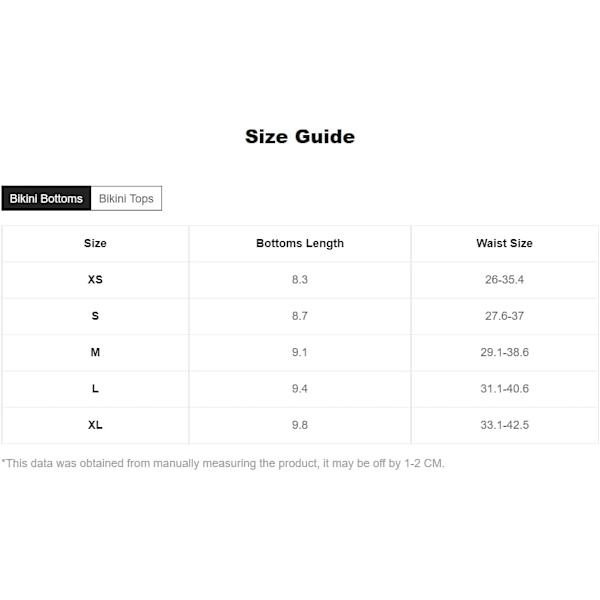
Task: Click the 9.1 bottoms length cell
Action: [300, 352]
